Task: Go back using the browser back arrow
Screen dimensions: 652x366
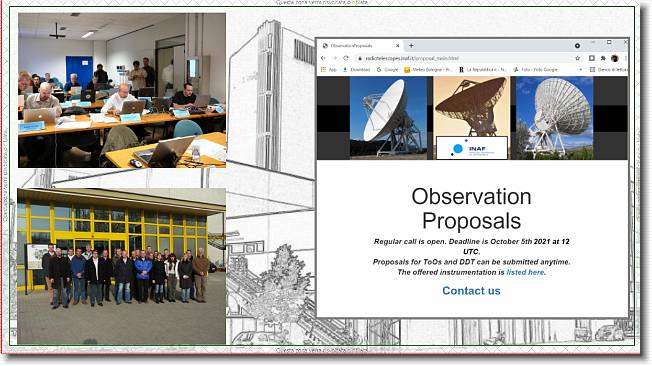Action: (x=324, y=58)
